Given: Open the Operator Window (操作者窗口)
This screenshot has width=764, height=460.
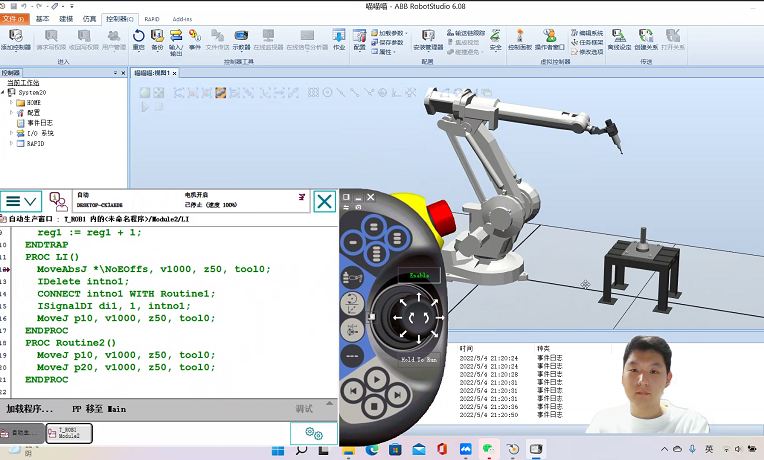Looking at the screenshot, I should [550, 39].
